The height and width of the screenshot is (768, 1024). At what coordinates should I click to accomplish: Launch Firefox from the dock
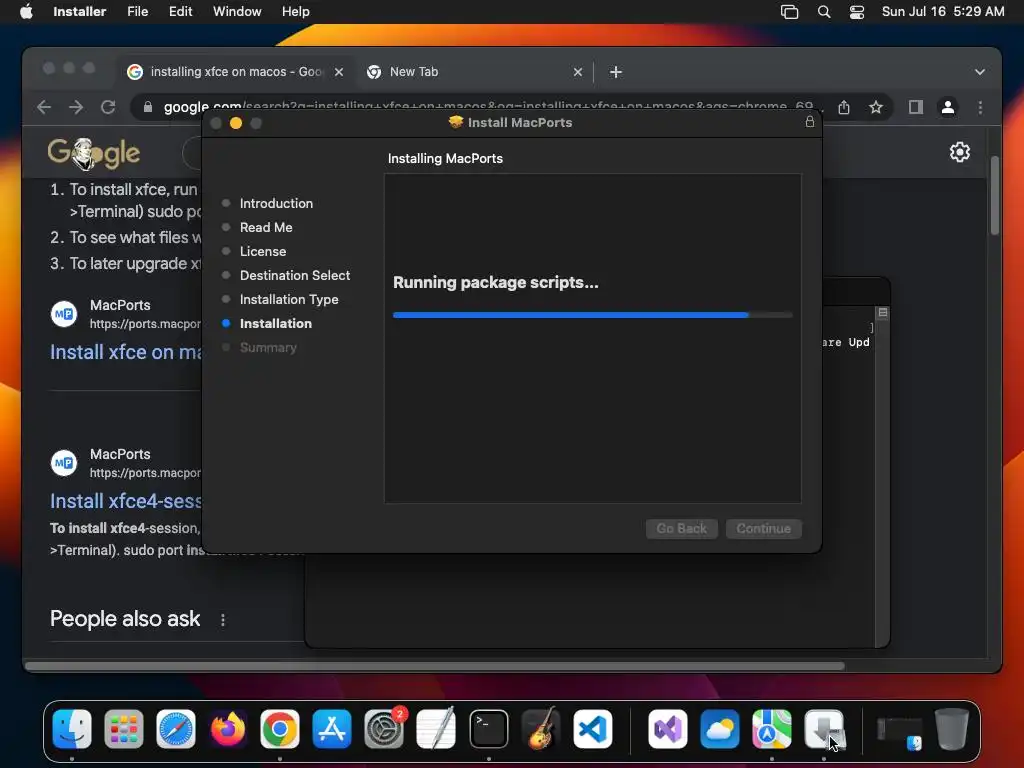click(x=228, y=729)
